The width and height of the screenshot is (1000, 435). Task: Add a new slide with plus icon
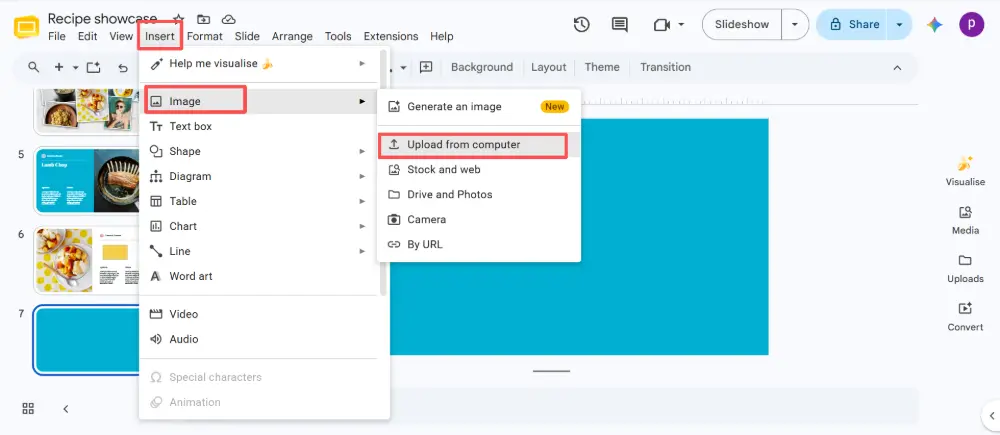tap(59, 67)
